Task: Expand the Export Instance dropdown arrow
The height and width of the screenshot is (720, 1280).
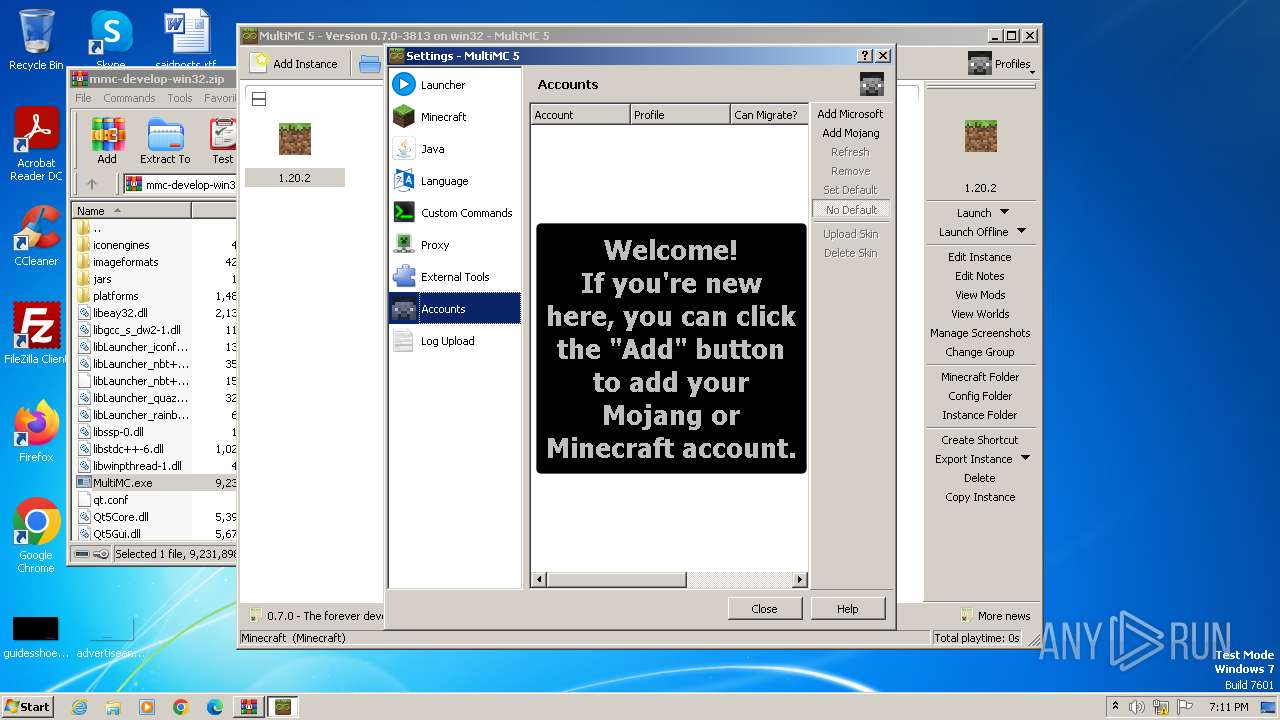Action: click(1025, 459)
